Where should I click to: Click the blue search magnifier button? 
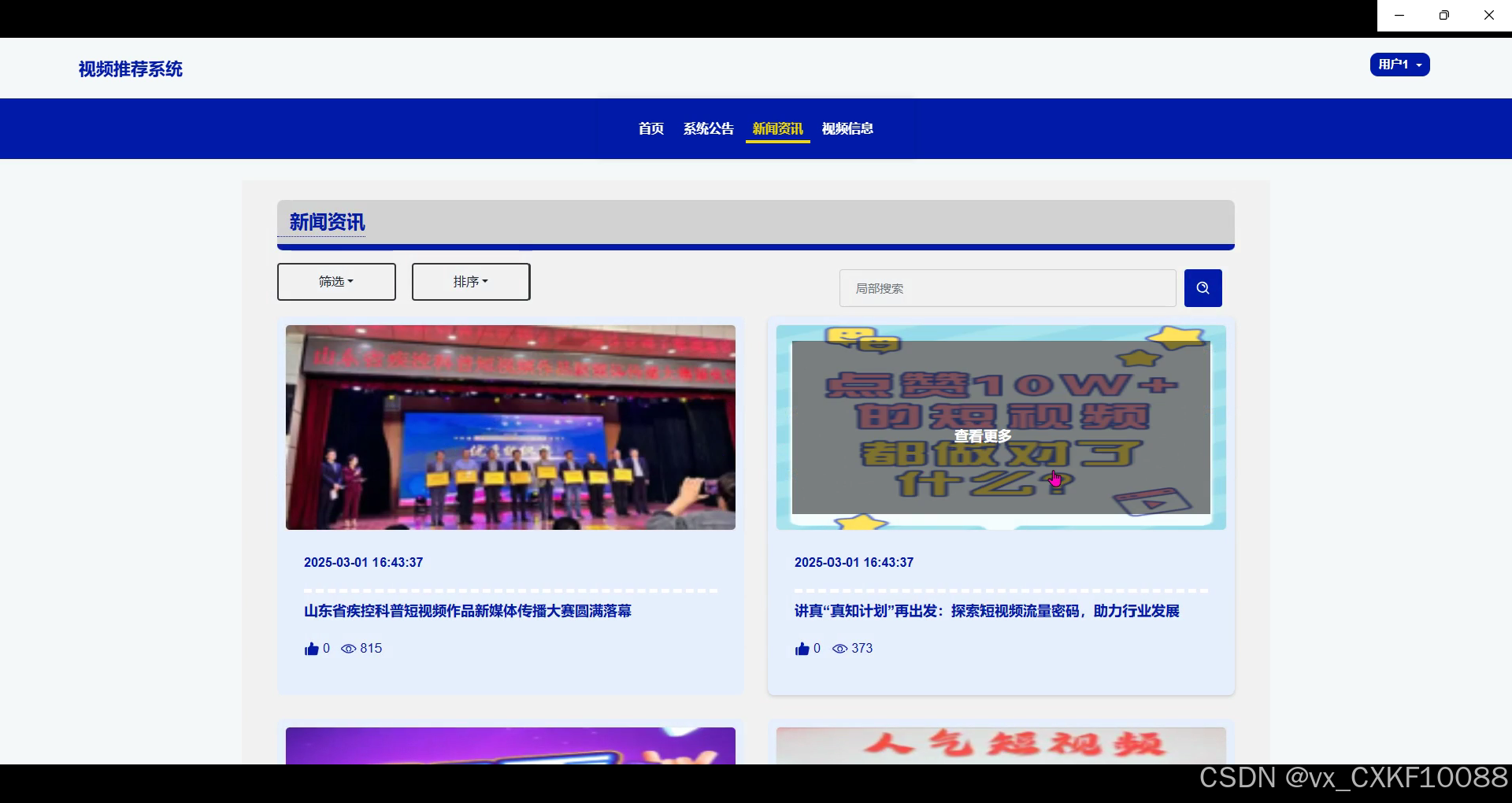coord(1203,288)
